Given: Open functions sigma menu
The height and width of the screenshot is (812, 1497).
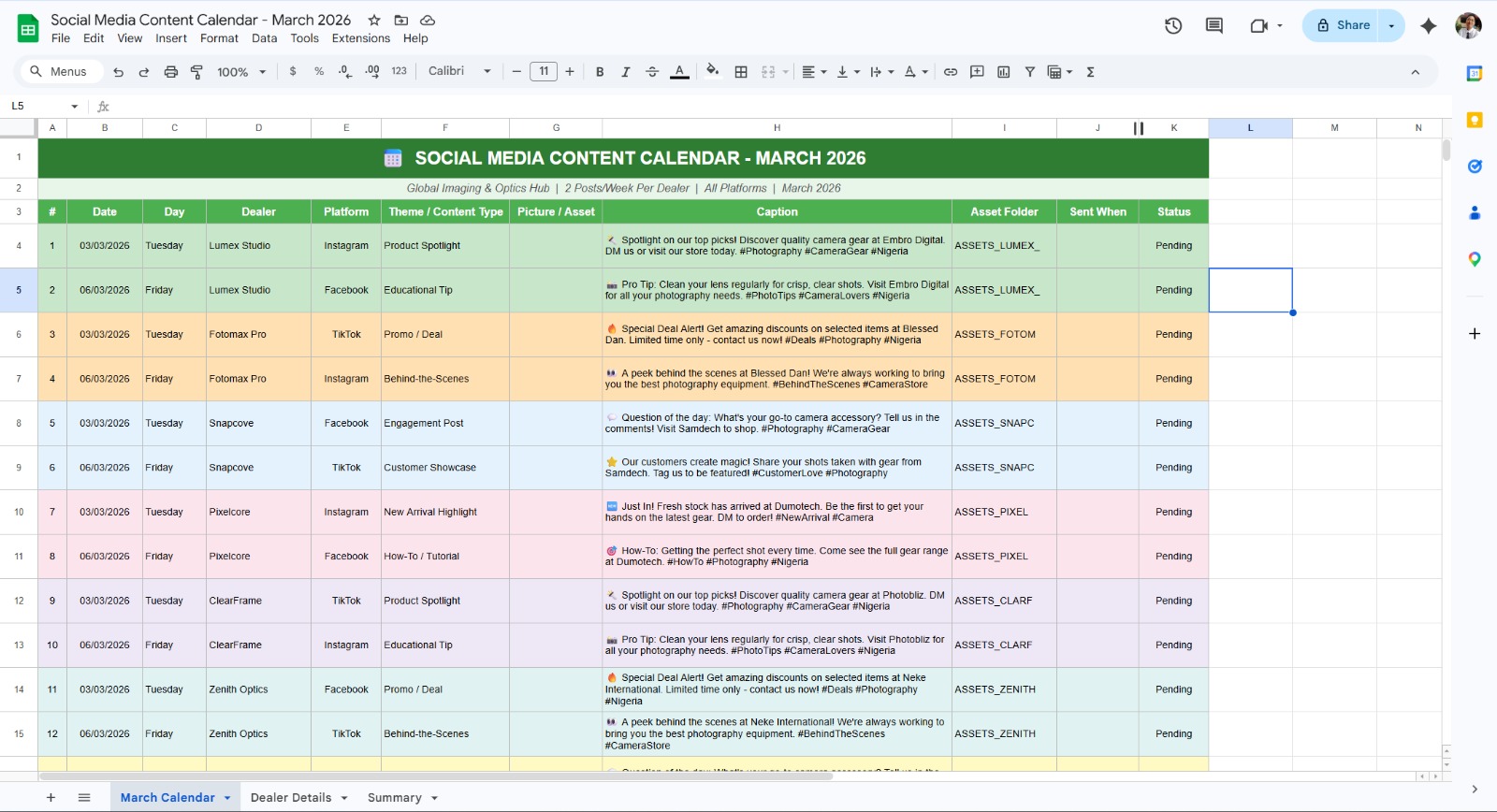Looking at the screenshot, I should 1091,72.
